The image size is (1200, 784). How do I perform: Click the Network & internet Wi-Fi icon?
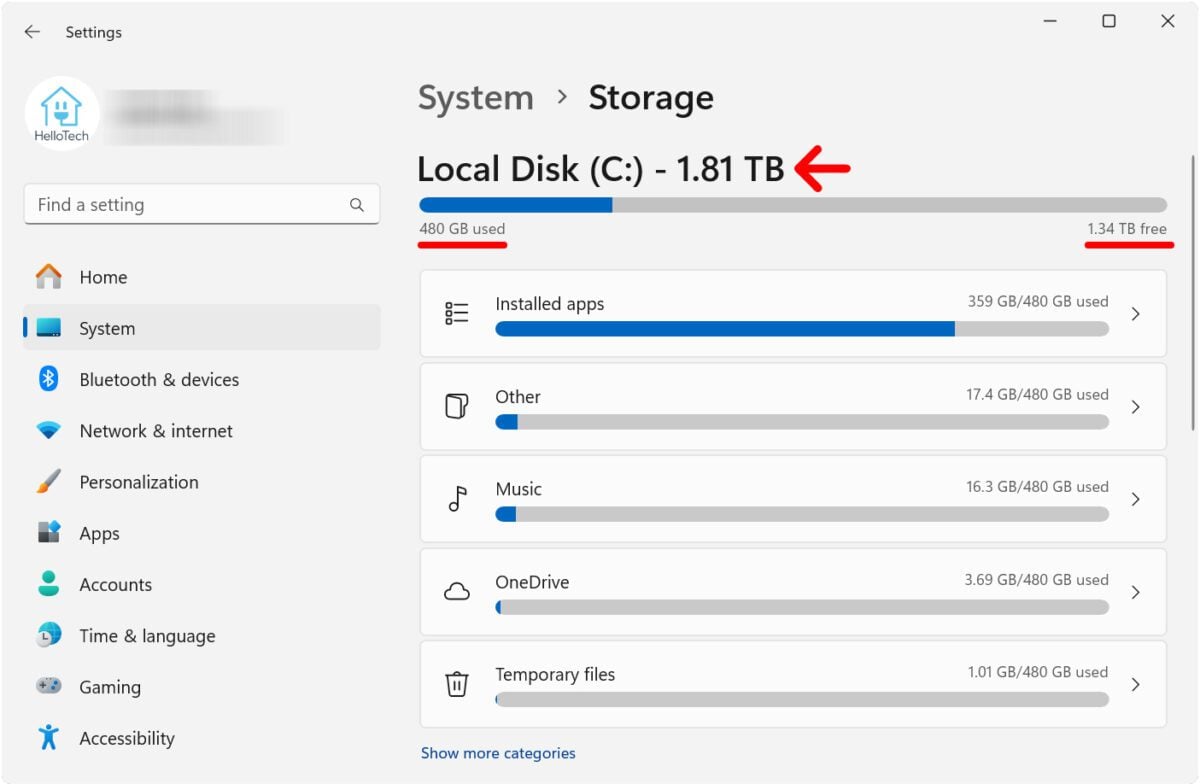click(x=48, y=430)
